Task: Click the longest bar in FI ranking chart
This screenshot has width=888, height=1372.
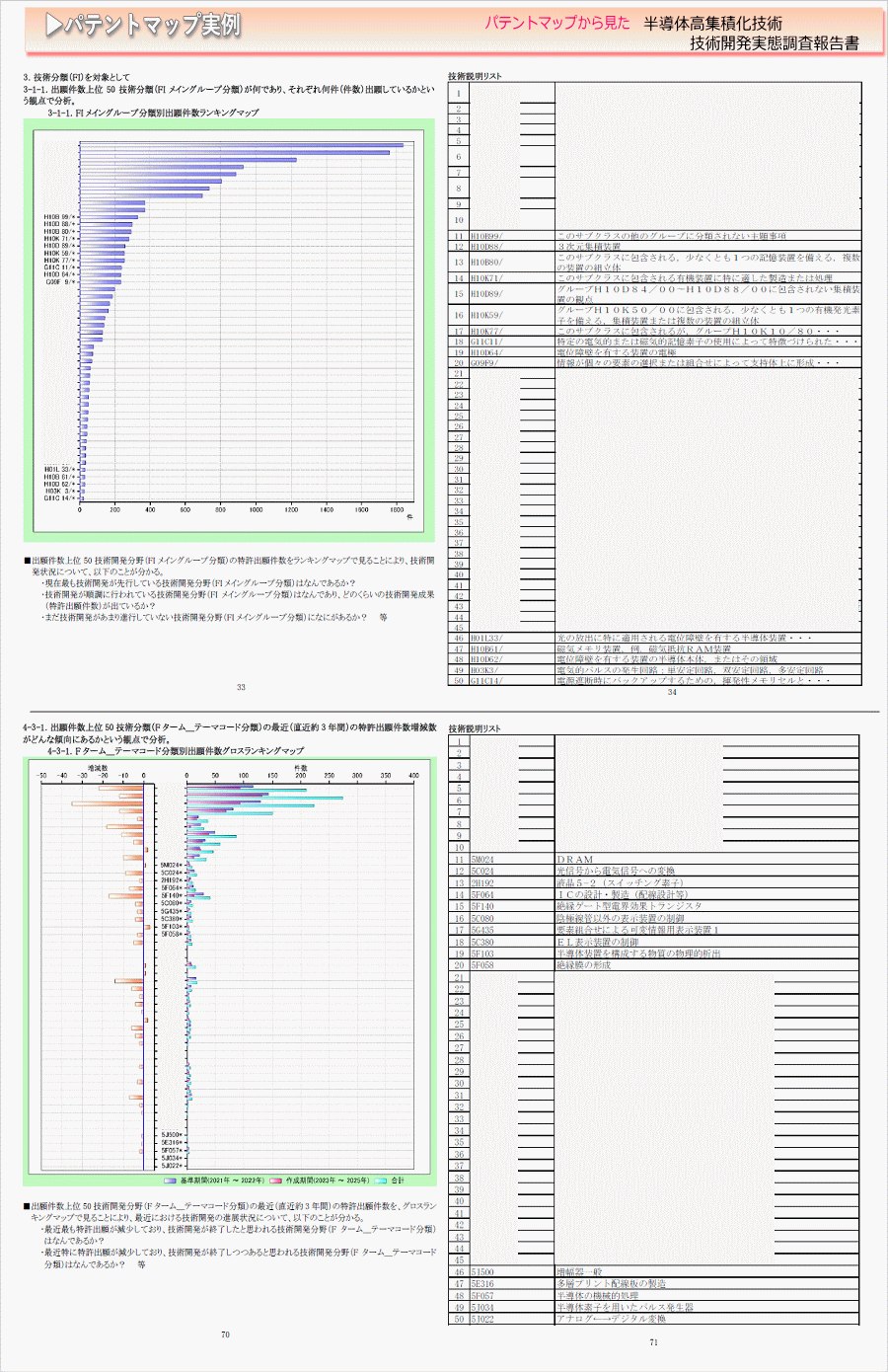Action: click(241, 145)
